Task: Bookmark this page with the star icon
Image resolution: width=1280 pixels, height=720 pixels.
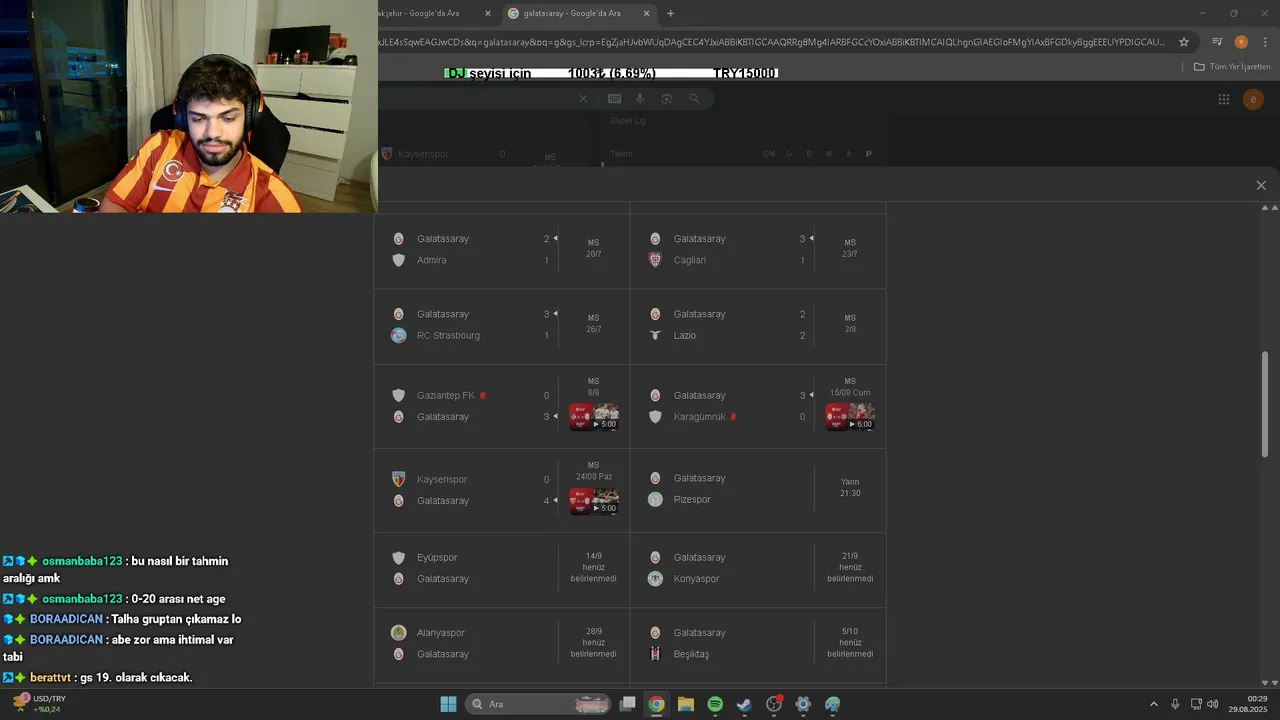Action: 1184,42
